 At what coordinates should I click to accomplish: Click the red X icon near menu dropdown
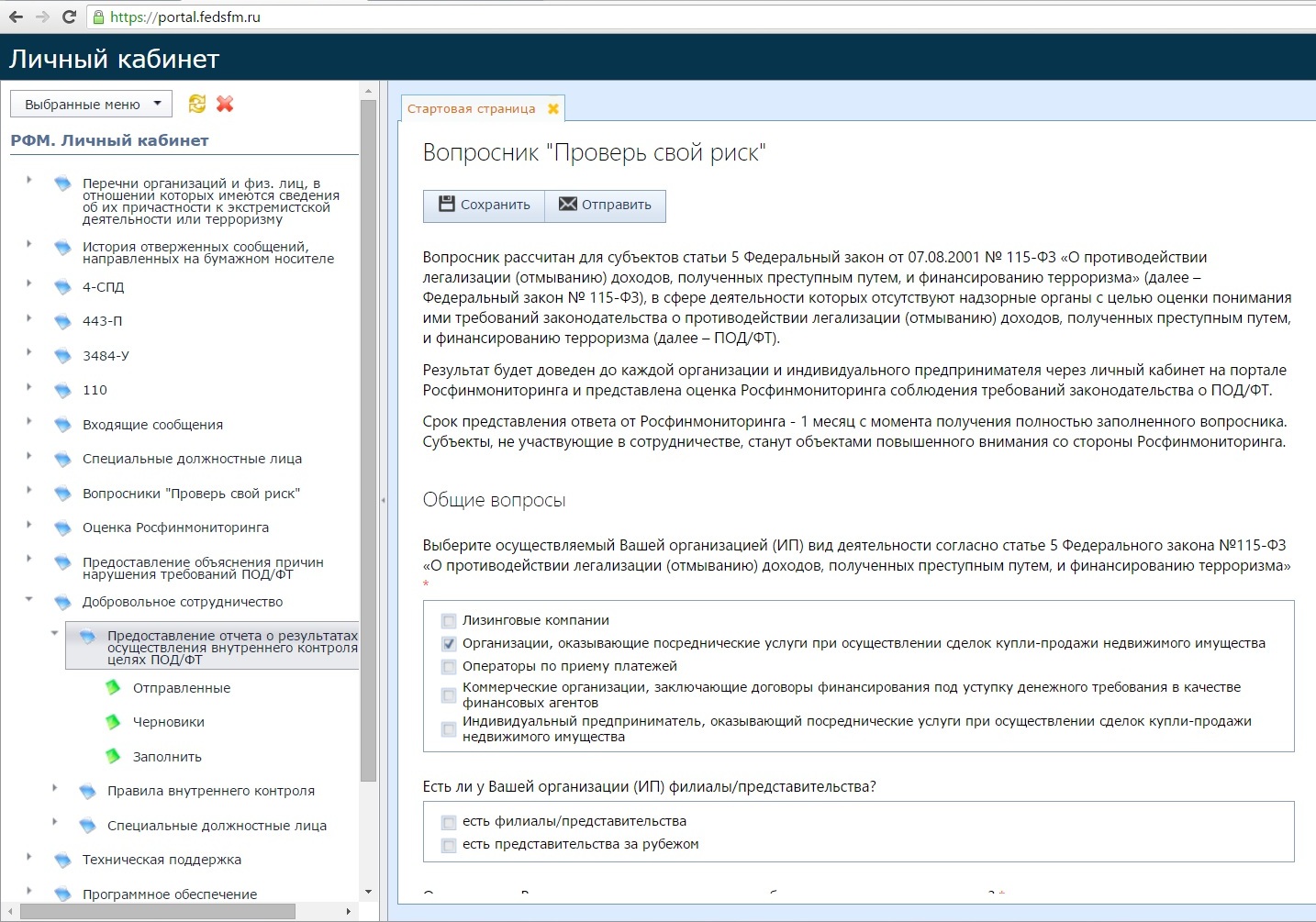click(225, 104)
